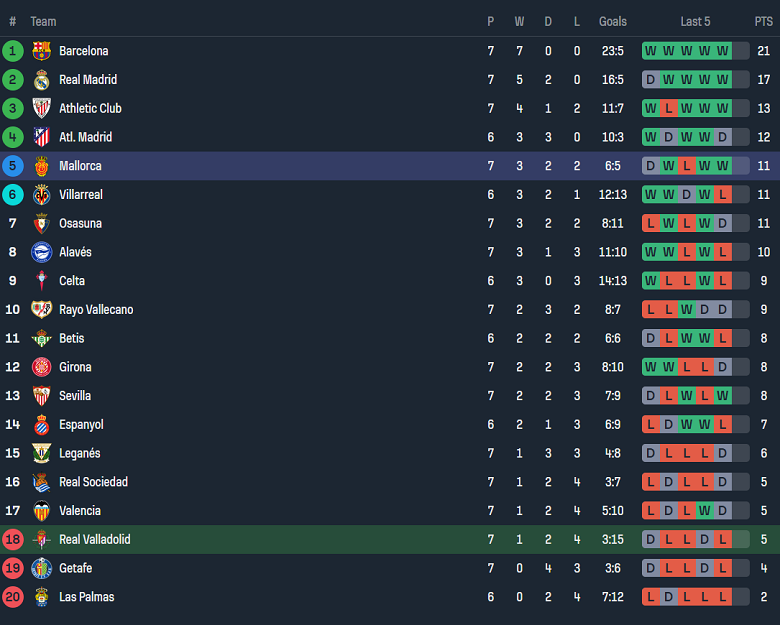Click the Espanyol club crest icon
This screenshot has width=780, height=625.
click(41, 425)
